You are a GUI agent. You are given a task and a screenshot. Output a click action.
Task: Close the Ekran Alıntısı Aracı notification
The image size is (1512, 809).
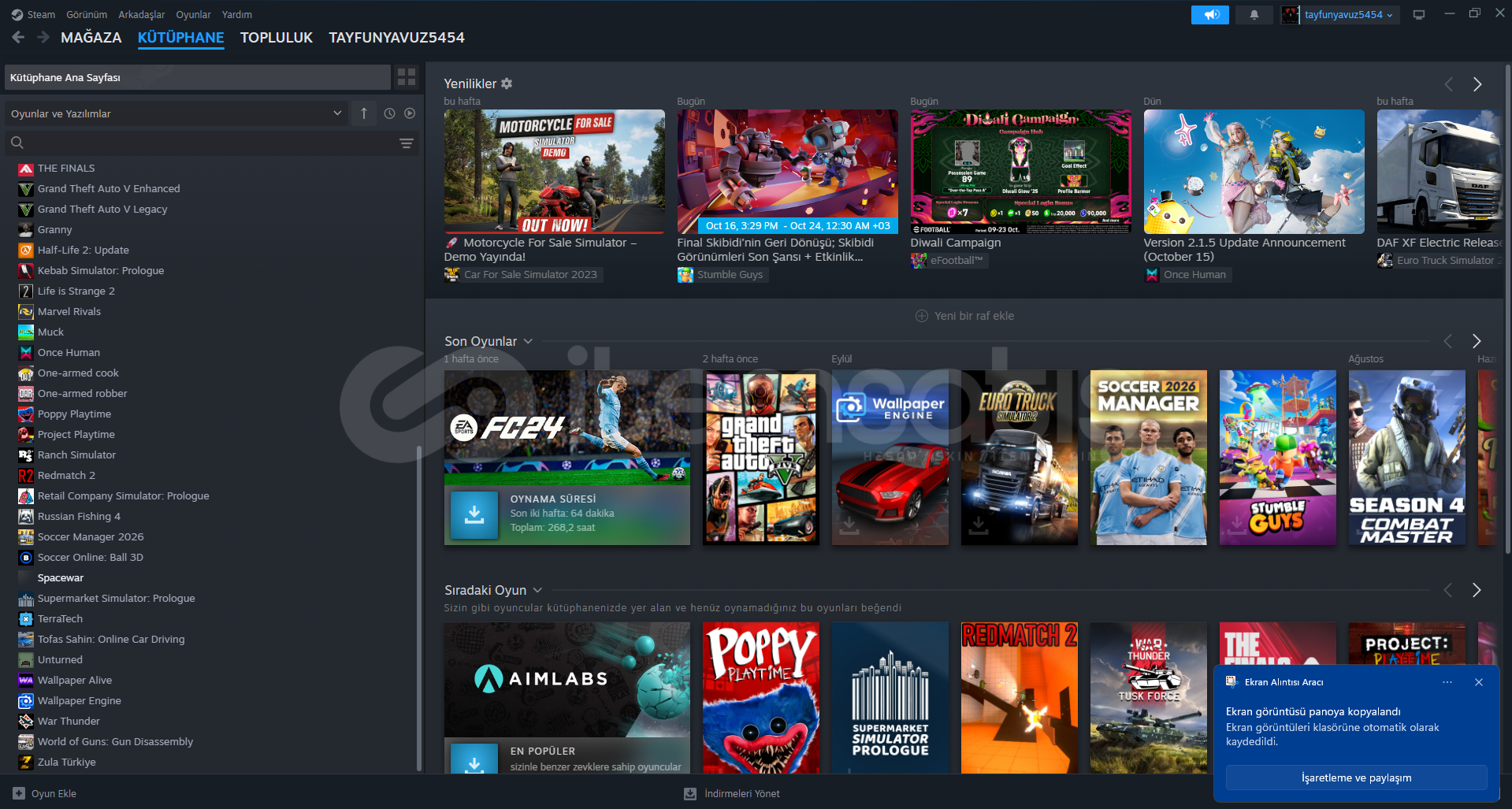coord(1479,682)
